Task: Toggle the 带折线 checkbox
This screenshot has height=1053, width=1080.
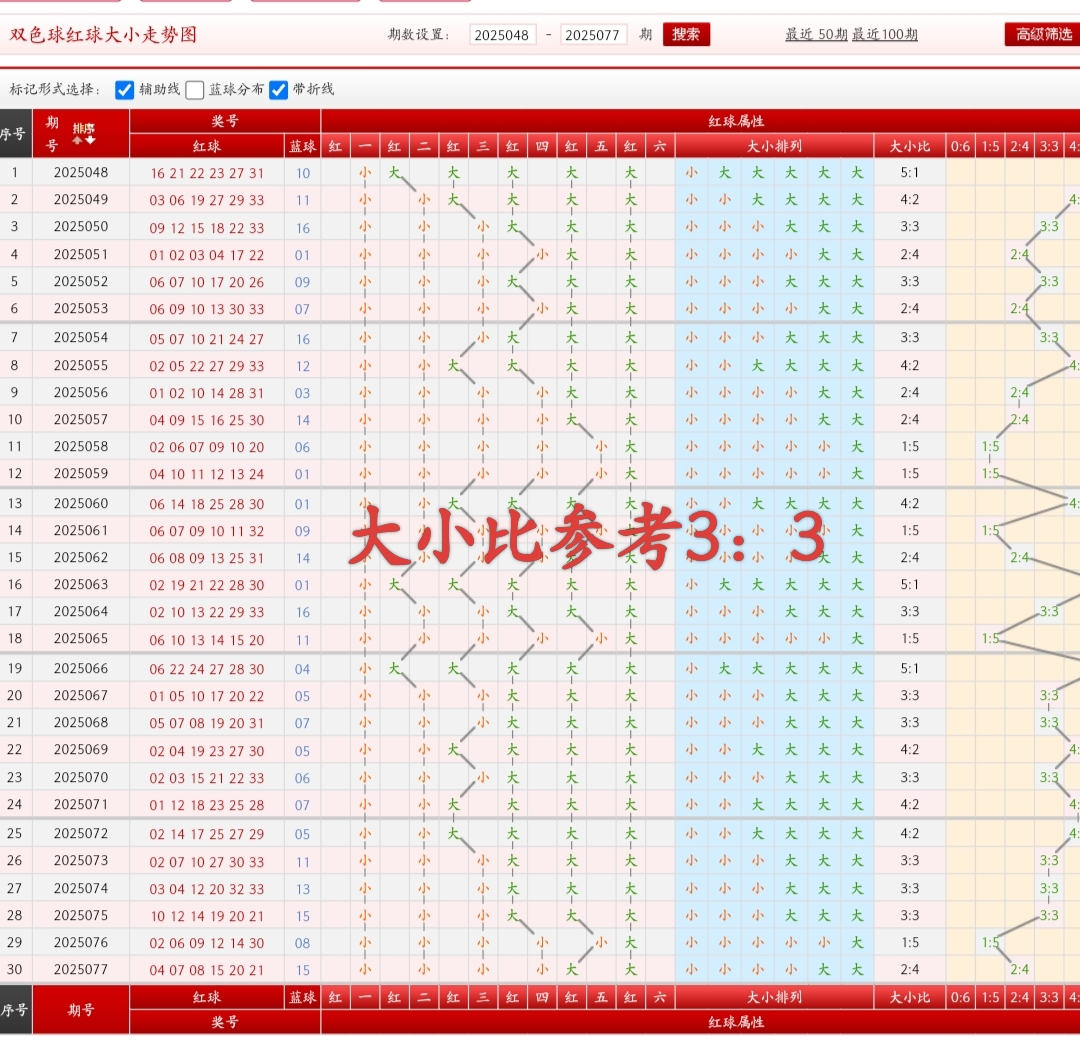Action: click(x=278, y=90)
